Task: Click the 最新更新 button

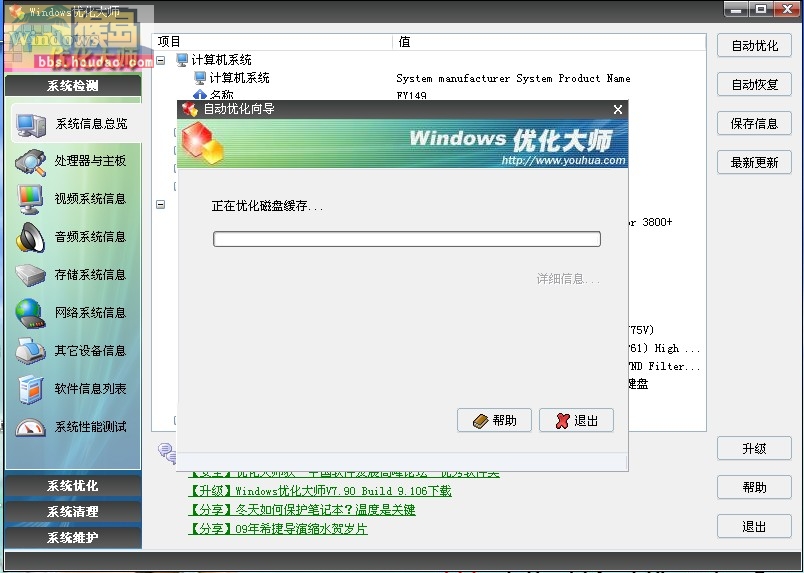Action: click(754, 162)
